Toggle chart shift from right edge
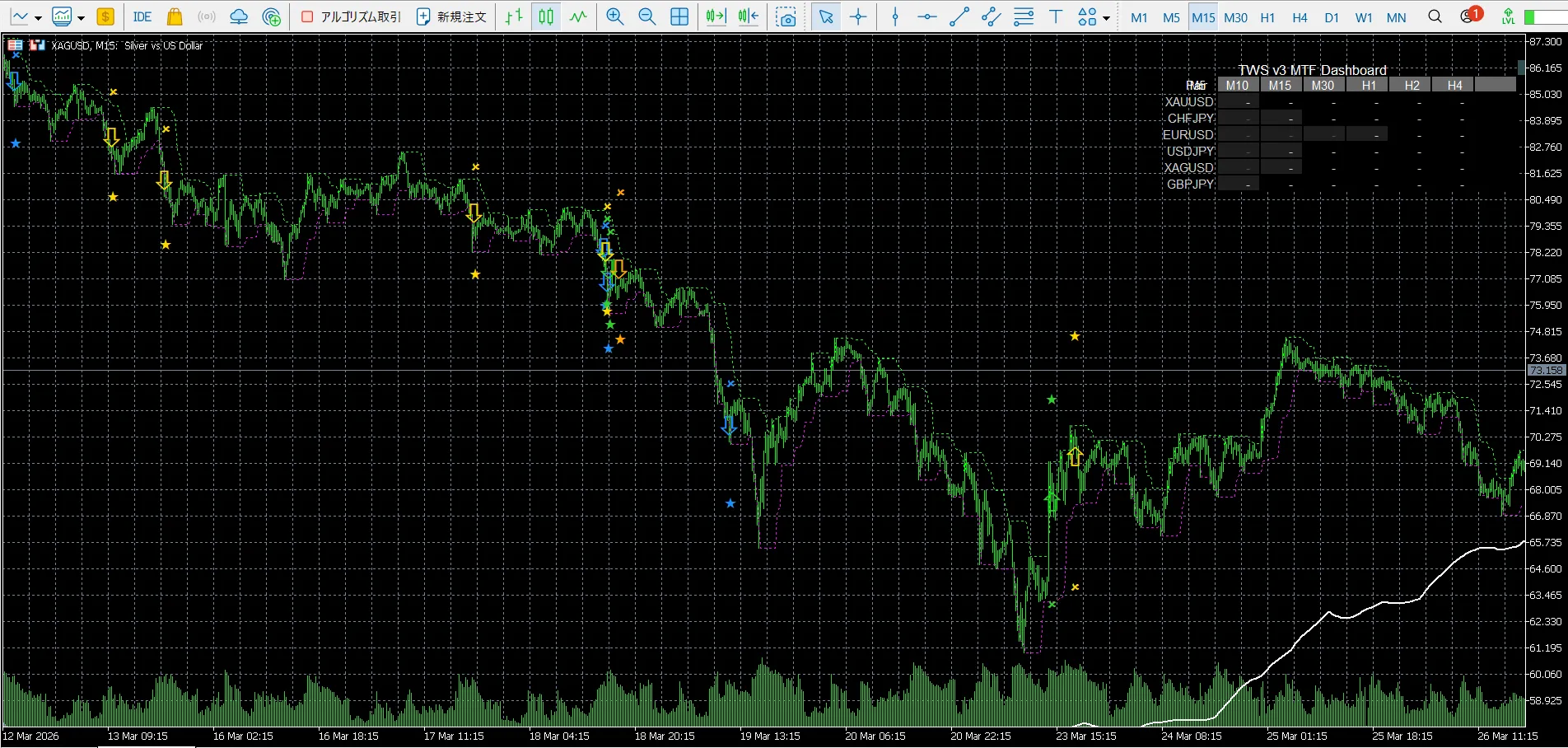The width and height of the screenshot is (1568, 748). pyautogui.click(x=748, y=16)
